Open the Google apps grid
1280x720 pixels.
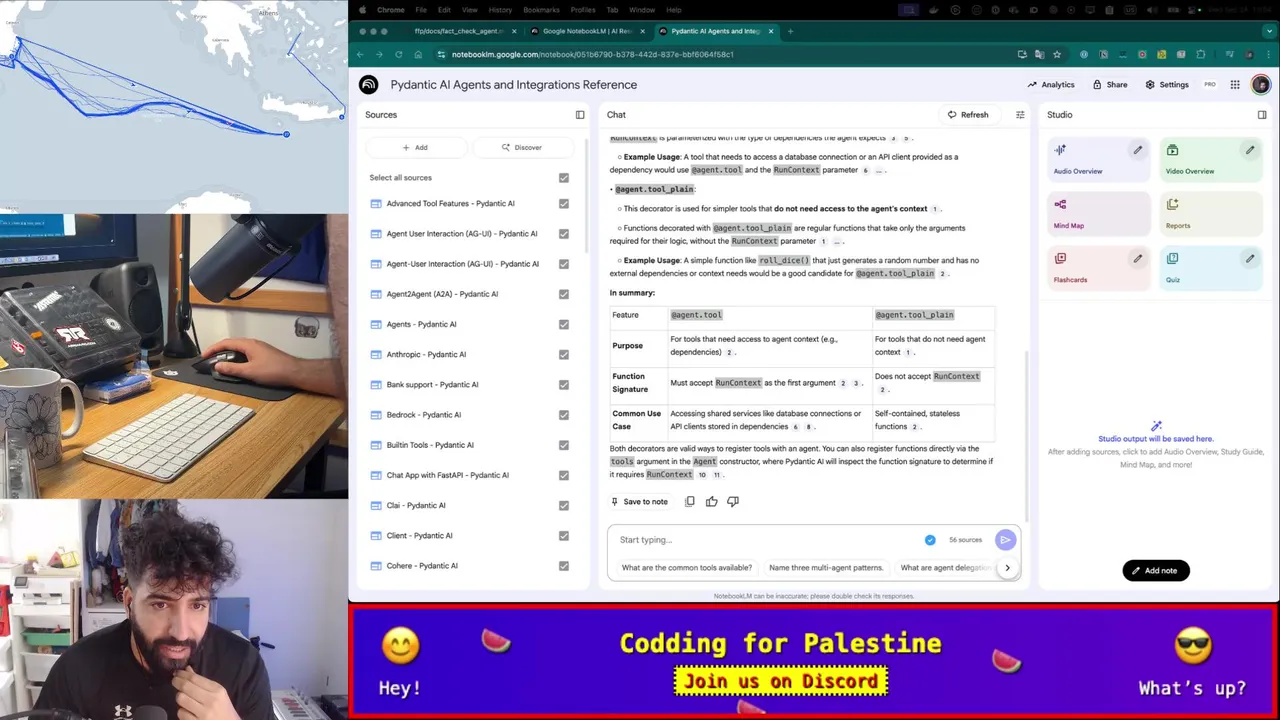(x=1235, y=85)
